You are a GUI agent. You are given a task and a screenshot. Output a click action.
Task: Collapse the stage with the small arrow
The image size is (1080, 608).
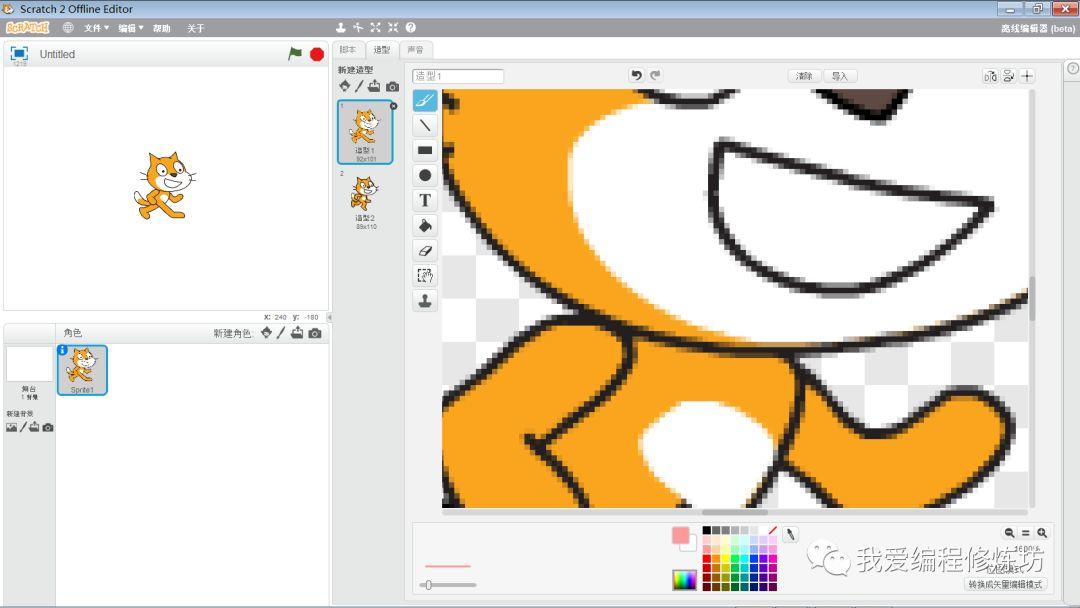[x=329, y=317]
